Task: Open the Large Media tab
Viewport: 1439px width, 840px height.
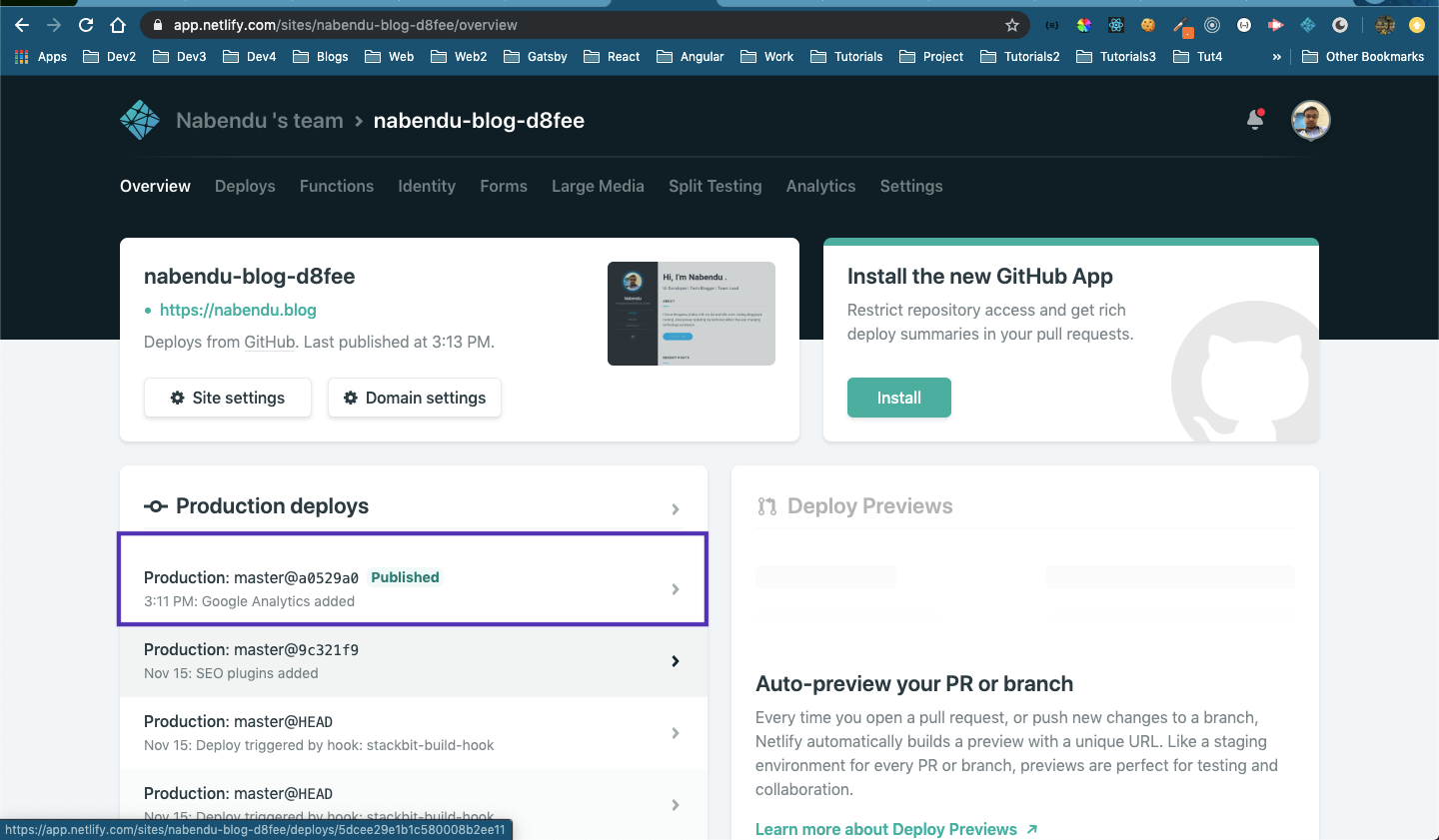Action: pos(598,186)
